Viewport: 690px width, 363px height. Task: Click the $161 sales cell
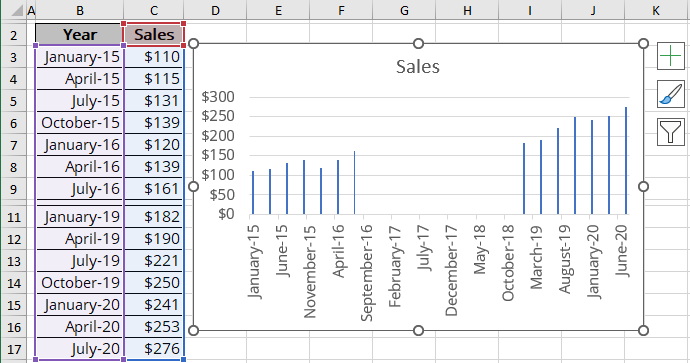coord(154,189)
